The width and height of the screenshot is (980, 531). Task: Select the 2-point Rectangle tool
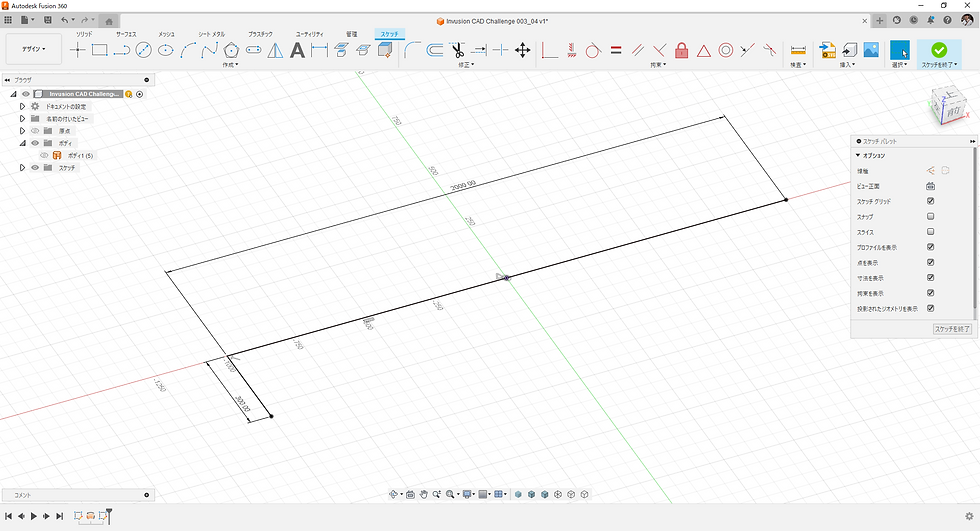tap(99, 51)
